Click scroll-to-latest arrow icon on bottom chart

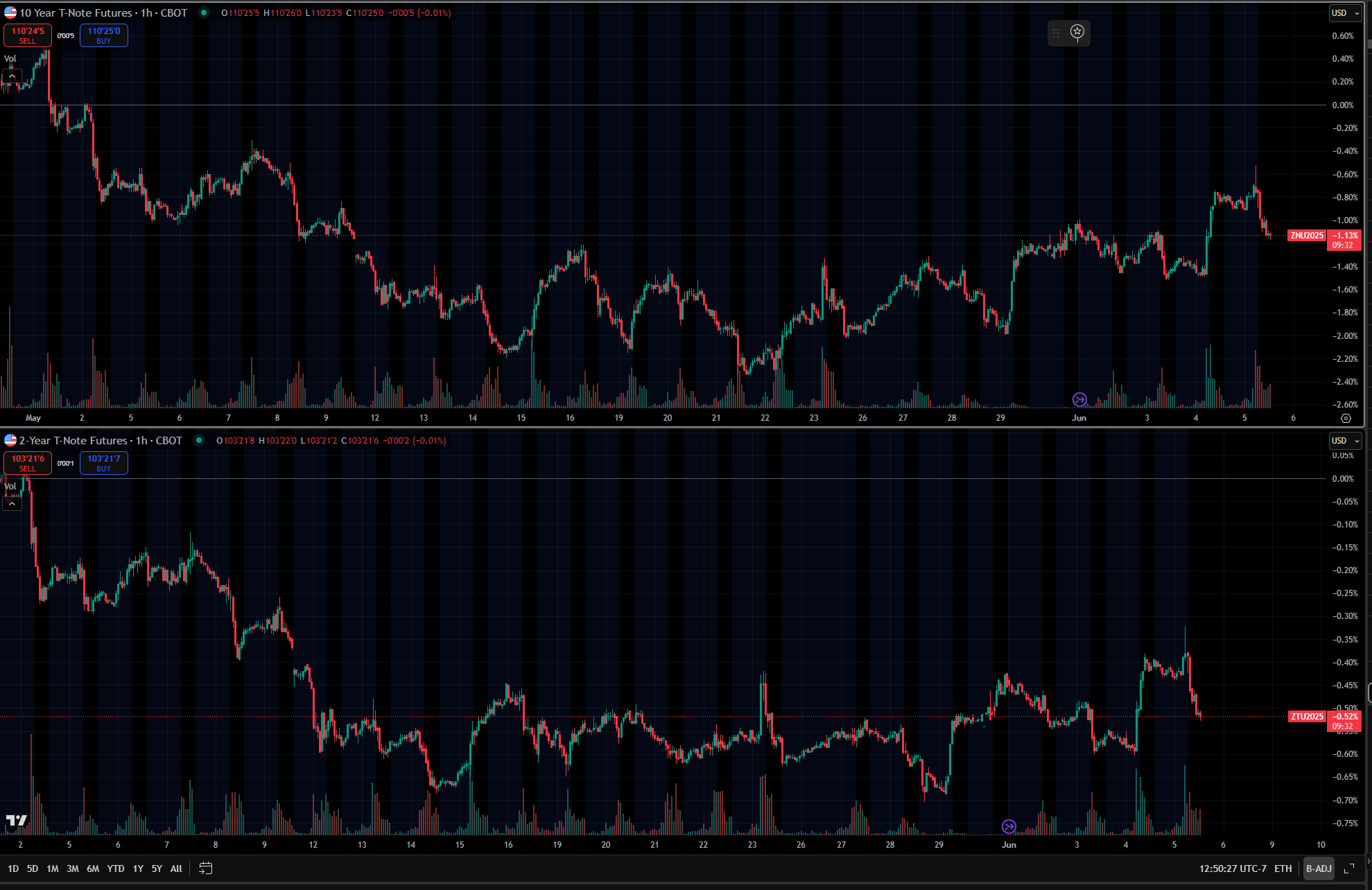(x=1009, y=826)
